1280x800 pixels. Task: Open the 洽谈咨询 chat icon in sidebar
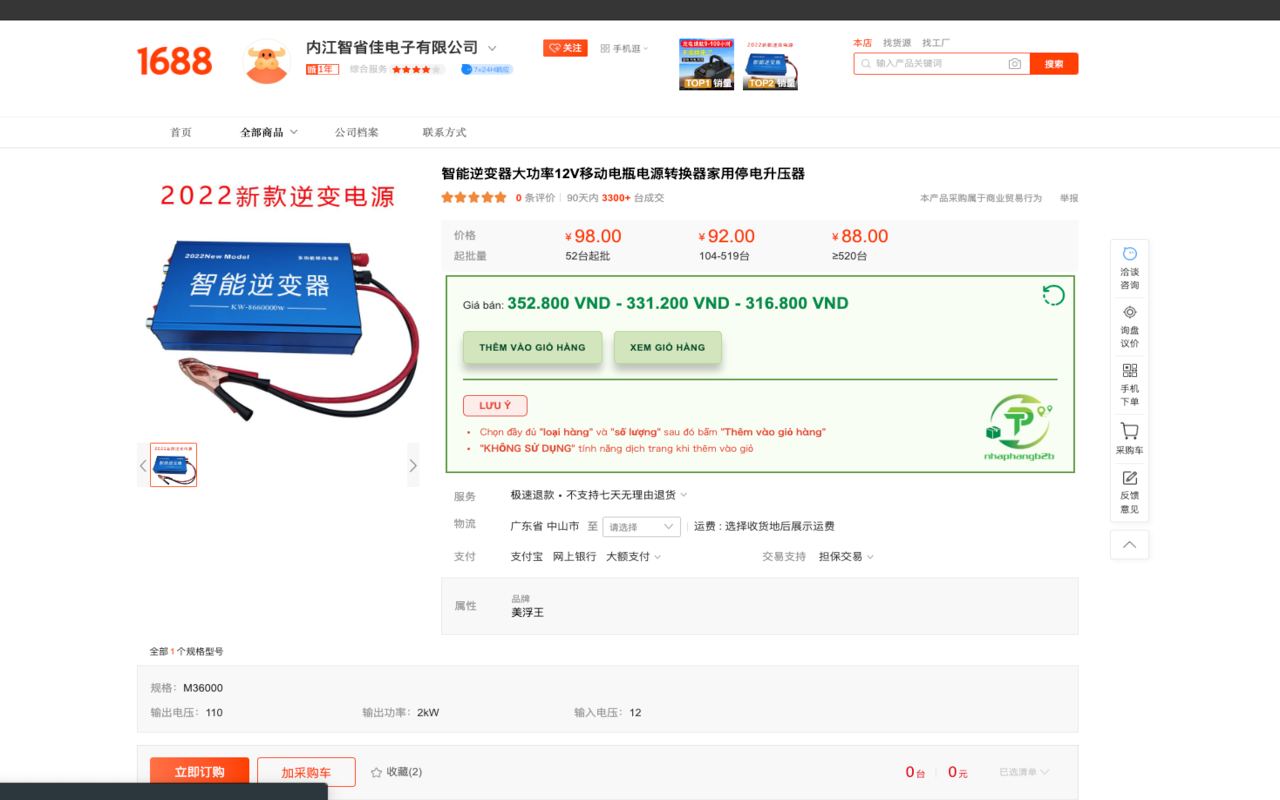(1129, 264)
